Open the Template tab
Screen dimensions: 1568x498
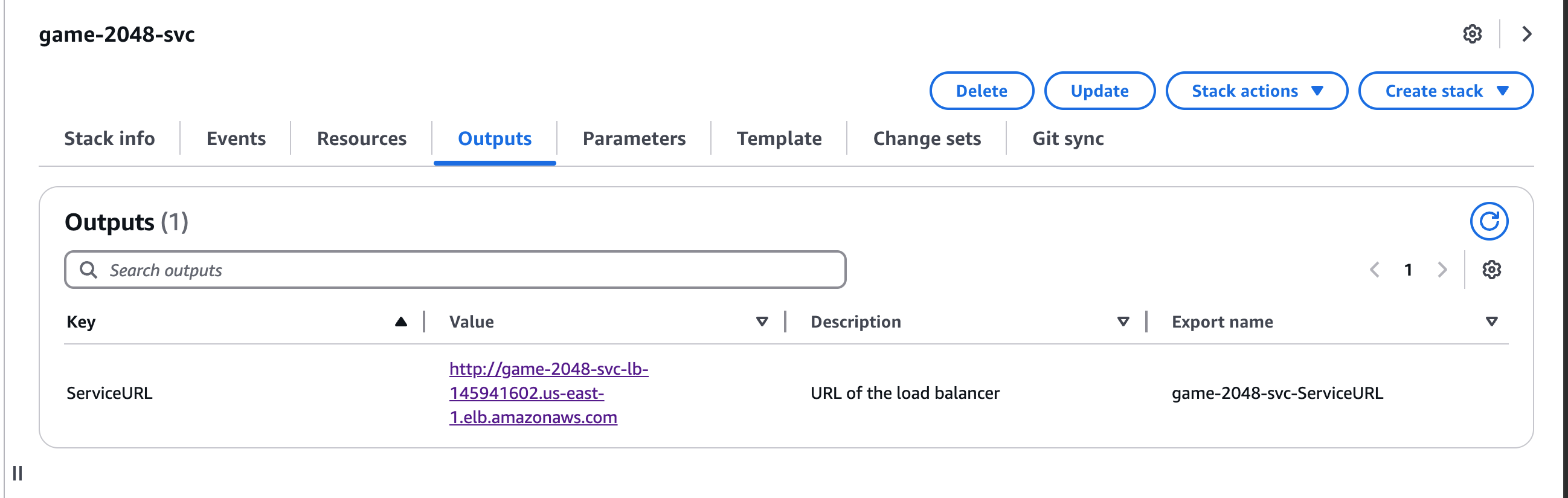779,139
